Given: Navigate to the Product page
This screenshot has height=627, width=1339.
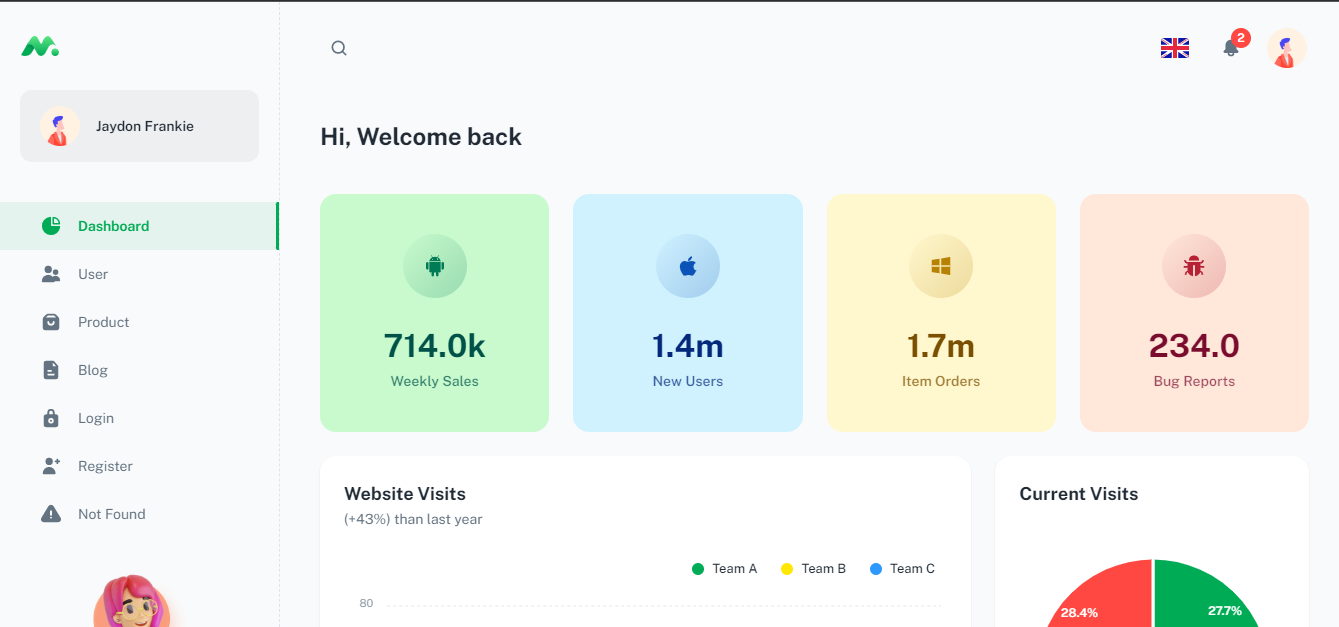Looking at the screenshot, I should pyautogui.click(x=139, y=322).
